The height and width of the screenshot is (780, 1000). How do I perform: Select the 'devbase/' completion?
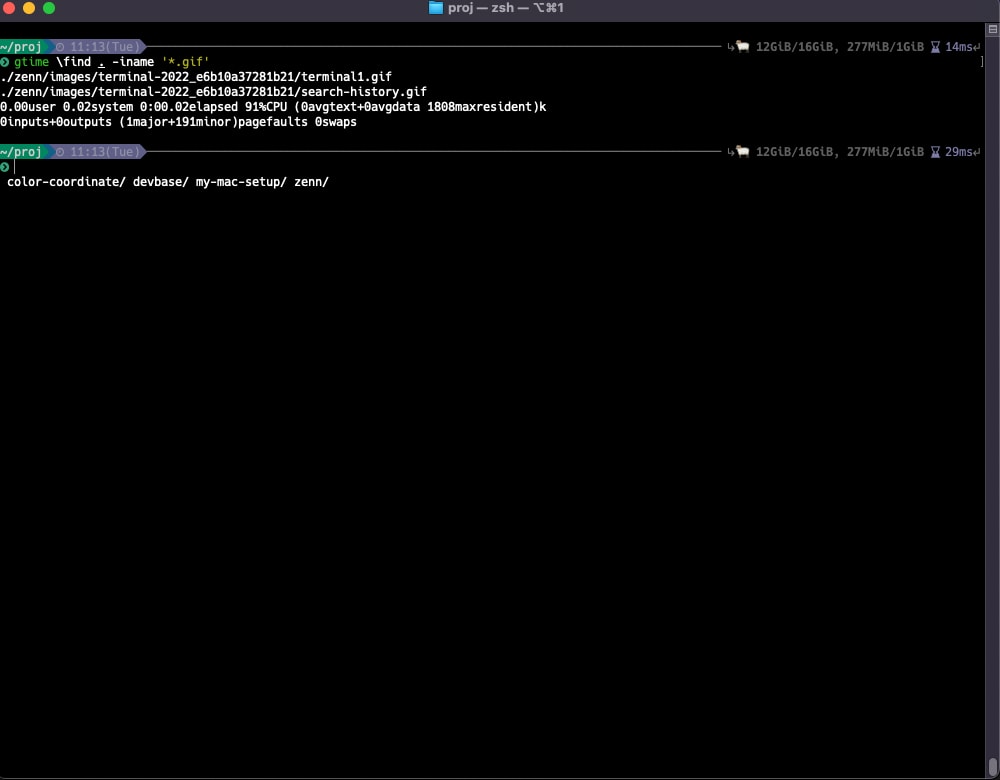(x=161, y=182)
